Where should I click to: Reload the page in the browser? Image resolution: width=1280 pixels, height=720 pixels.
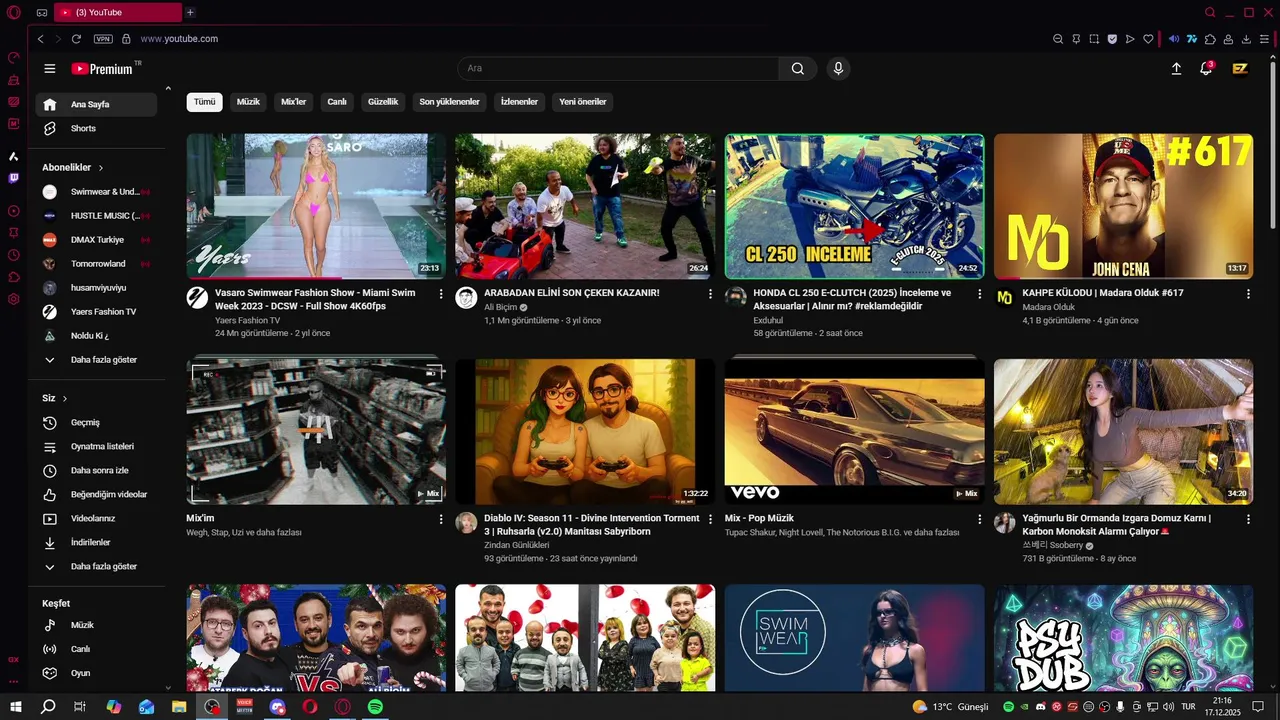pos(76,39)
